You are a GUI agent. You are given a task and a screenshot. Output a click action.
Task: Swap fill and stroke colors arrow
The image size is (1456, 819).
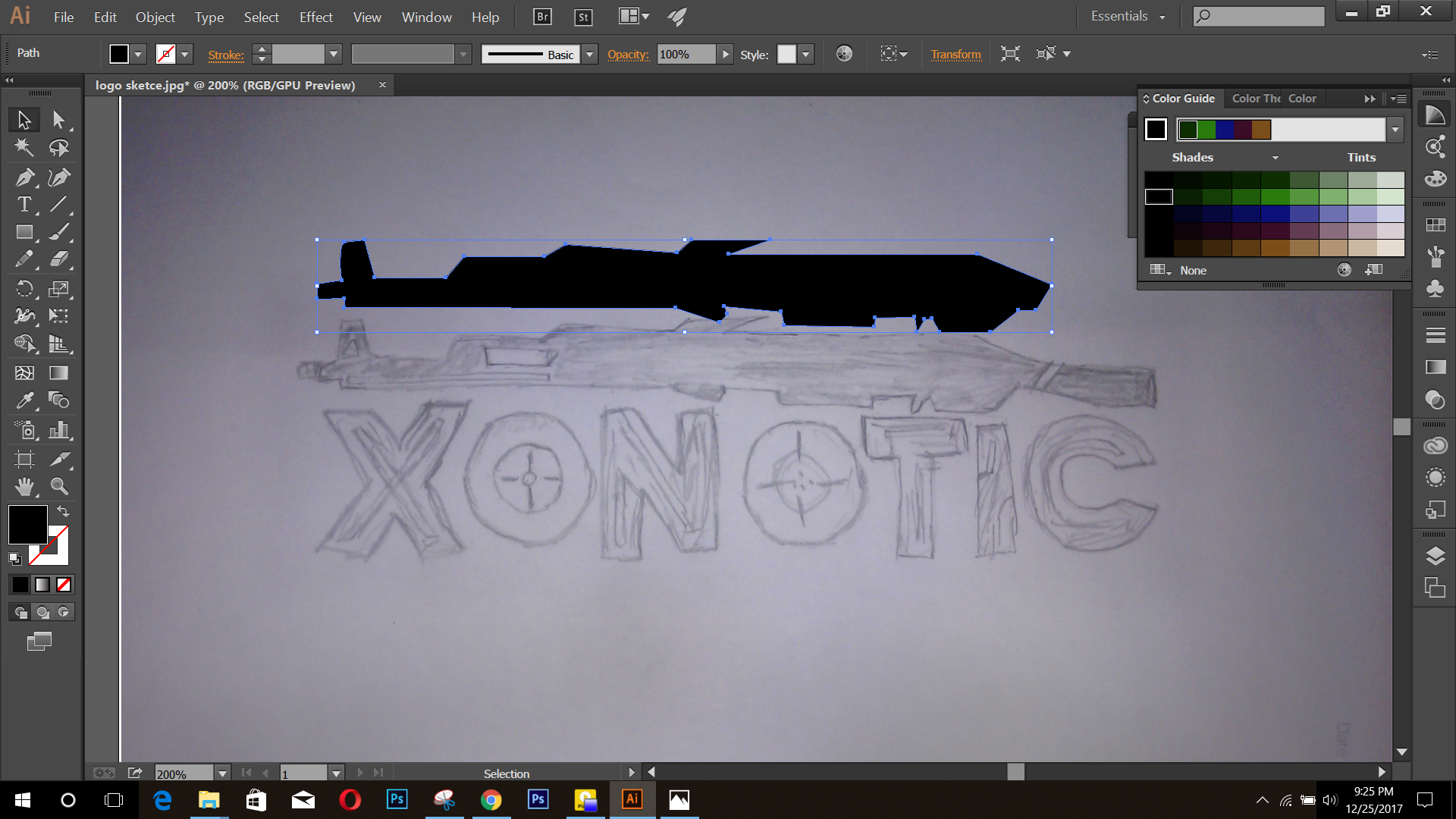[64, 511]
